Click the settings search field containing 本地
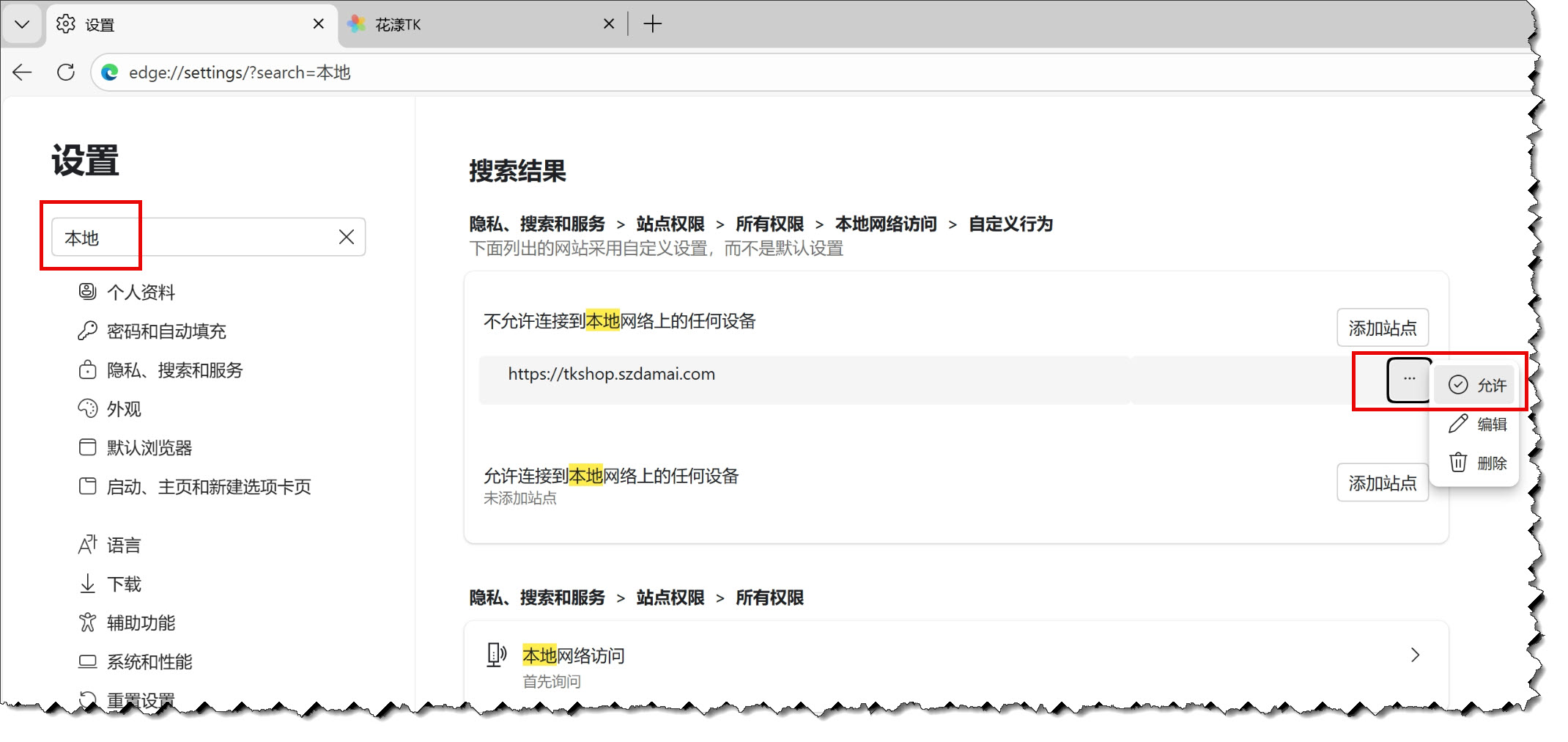This screenshot has height=742, width=1568. (x=191, y=238)
